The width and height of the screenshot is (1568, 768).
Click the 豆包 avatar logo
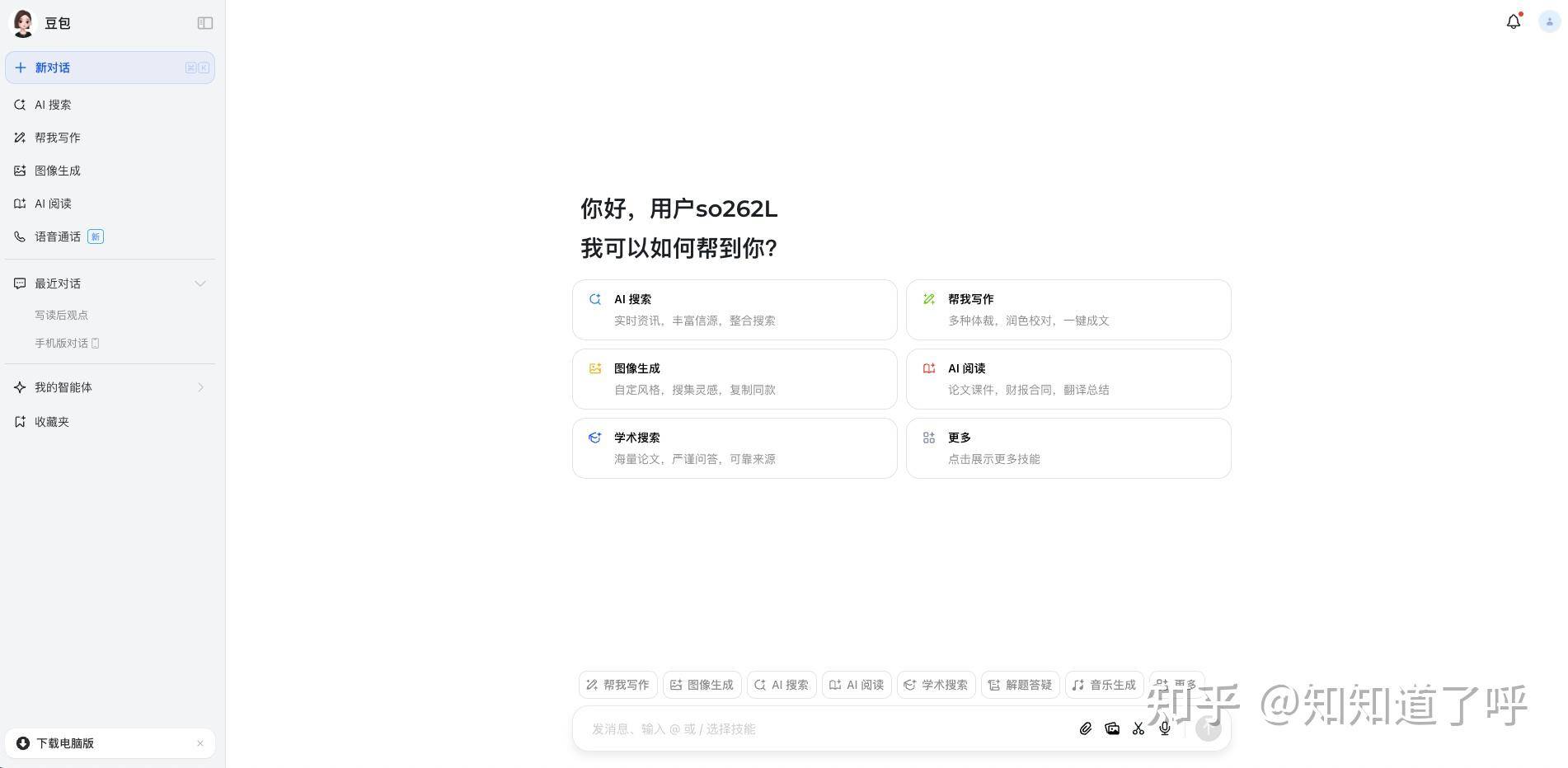click(23, 23)
